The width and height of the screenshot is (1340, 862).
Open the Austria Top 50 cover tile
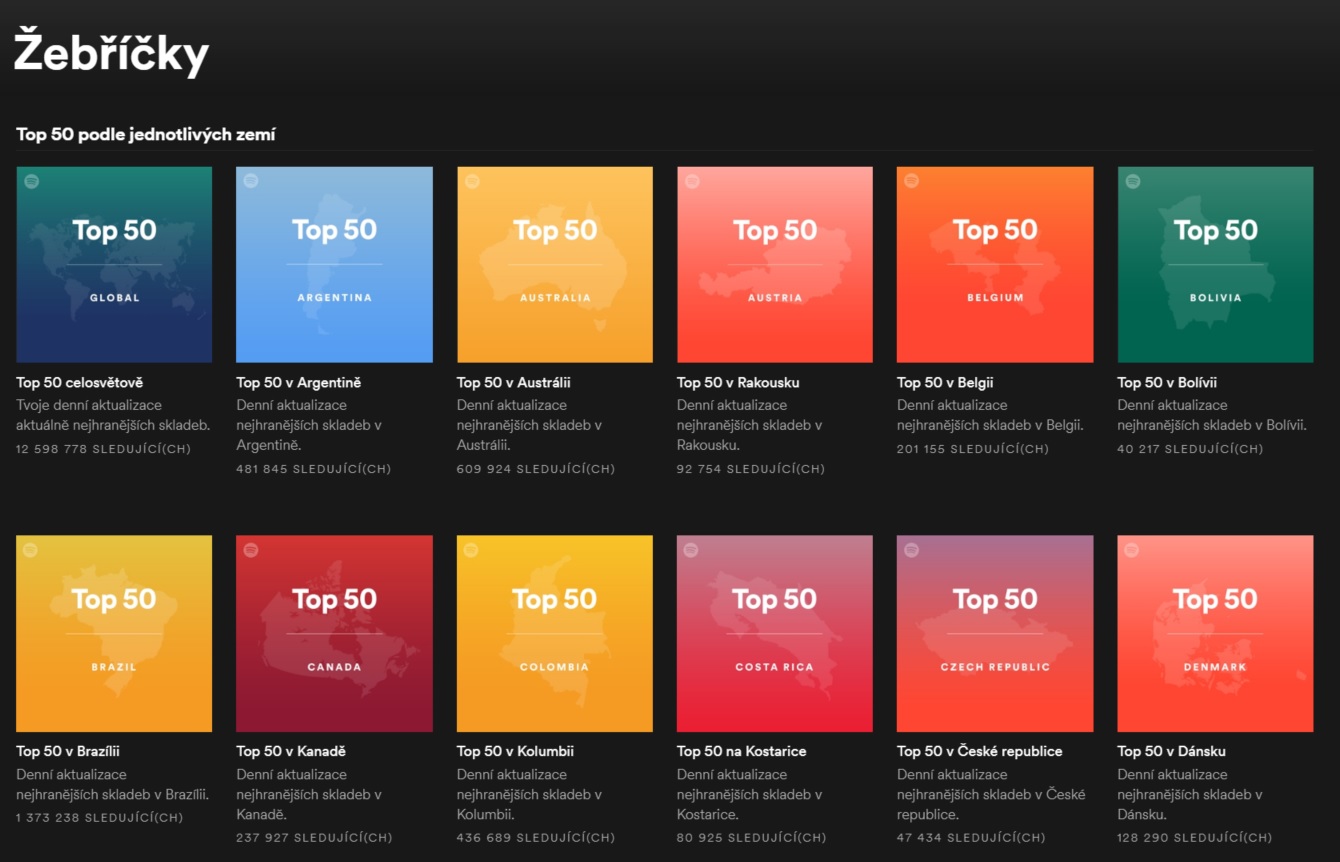[x=775, y=264]
